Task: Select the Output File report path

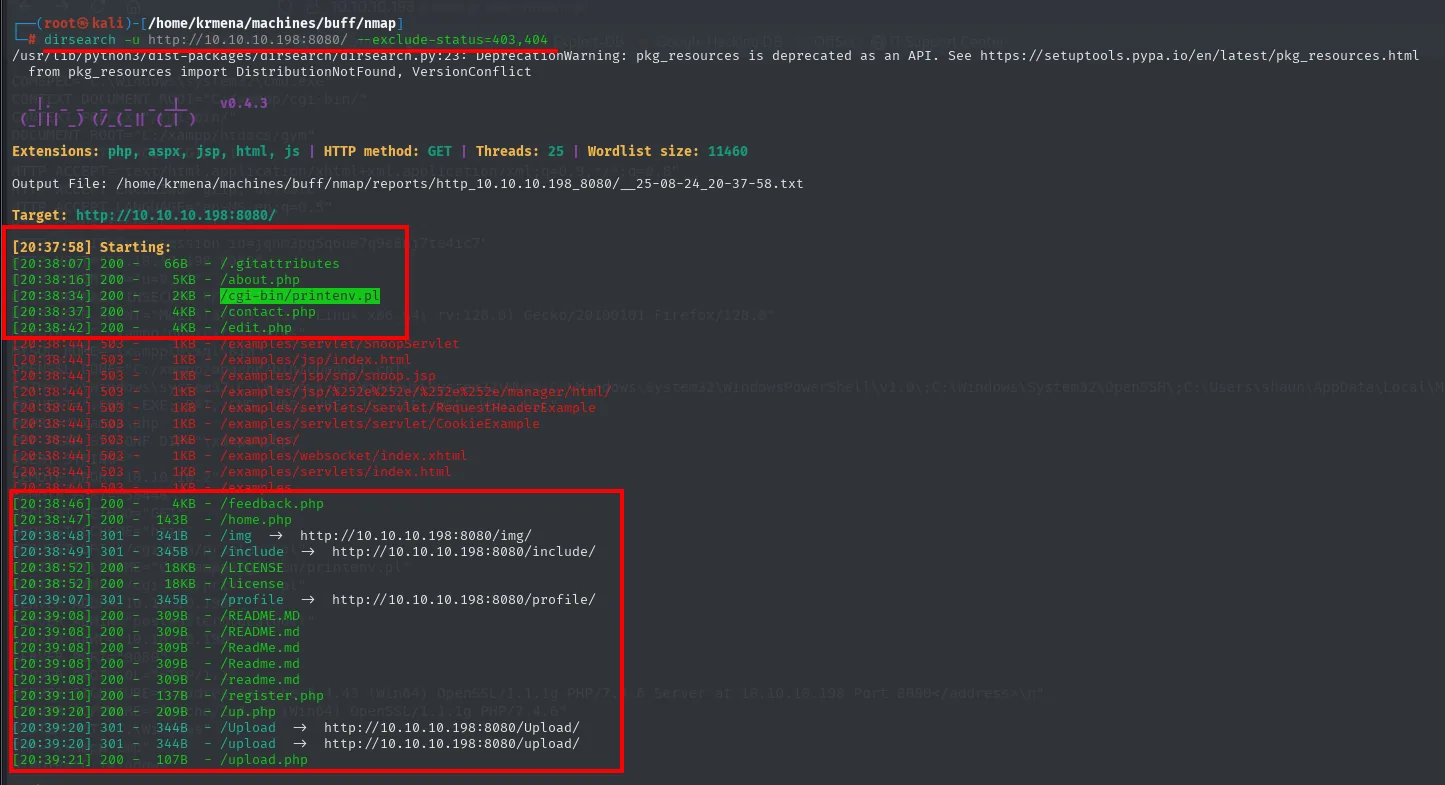Action: coord(459,184)
